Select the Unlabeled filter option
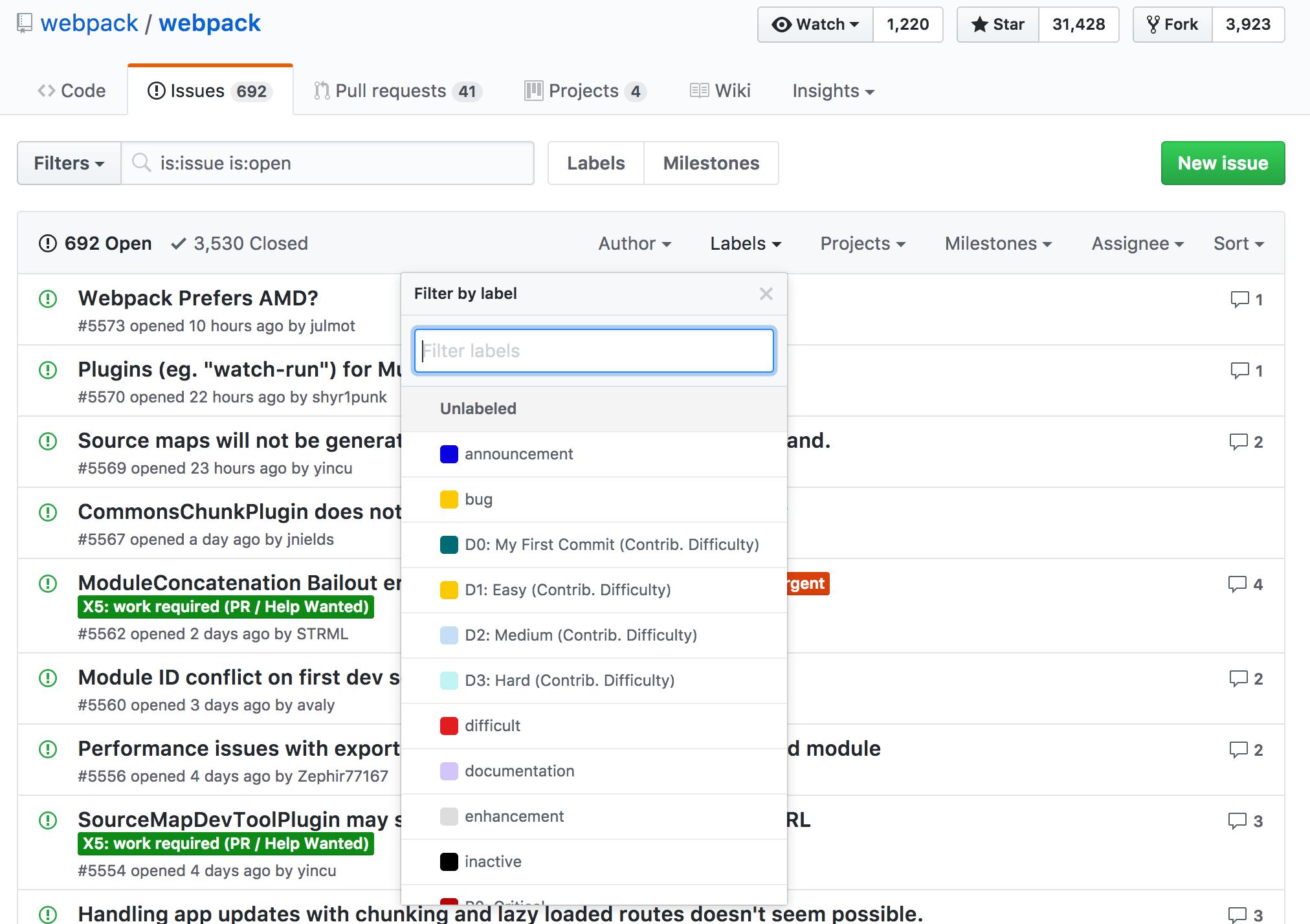Image resolution: width=1310 pixels, height=924 pixels. tap(594, 409)
